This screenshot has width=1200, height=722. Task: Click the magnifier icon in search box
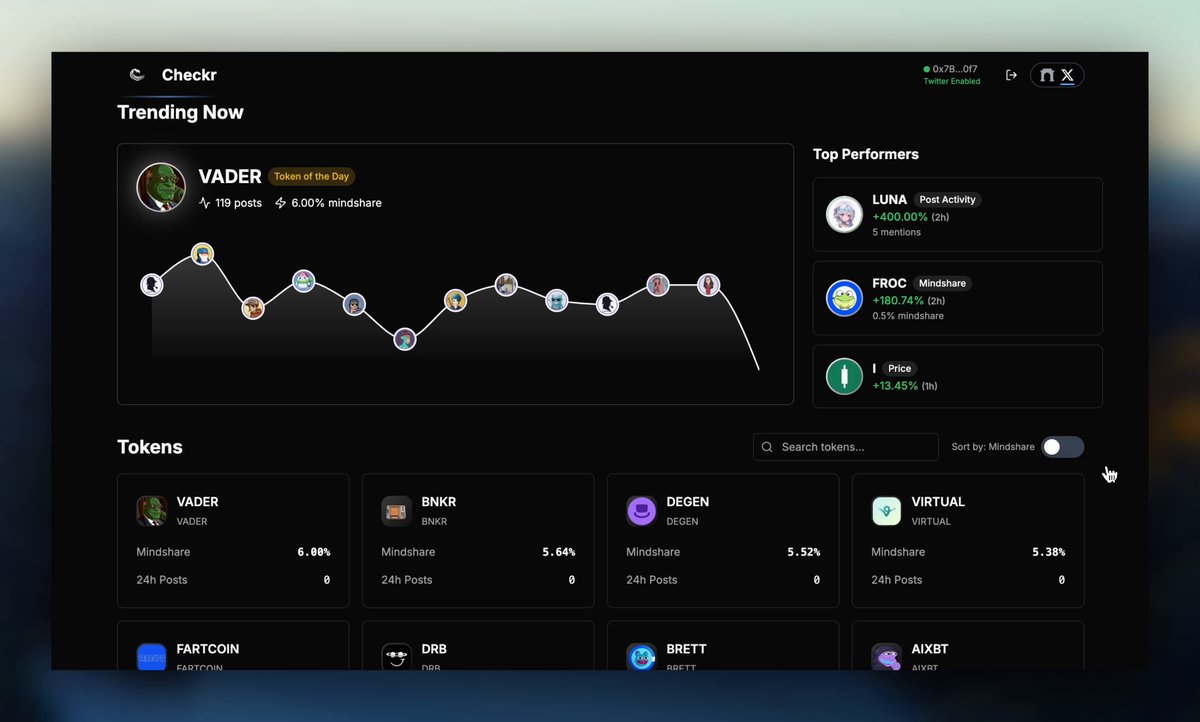(768, 447)
